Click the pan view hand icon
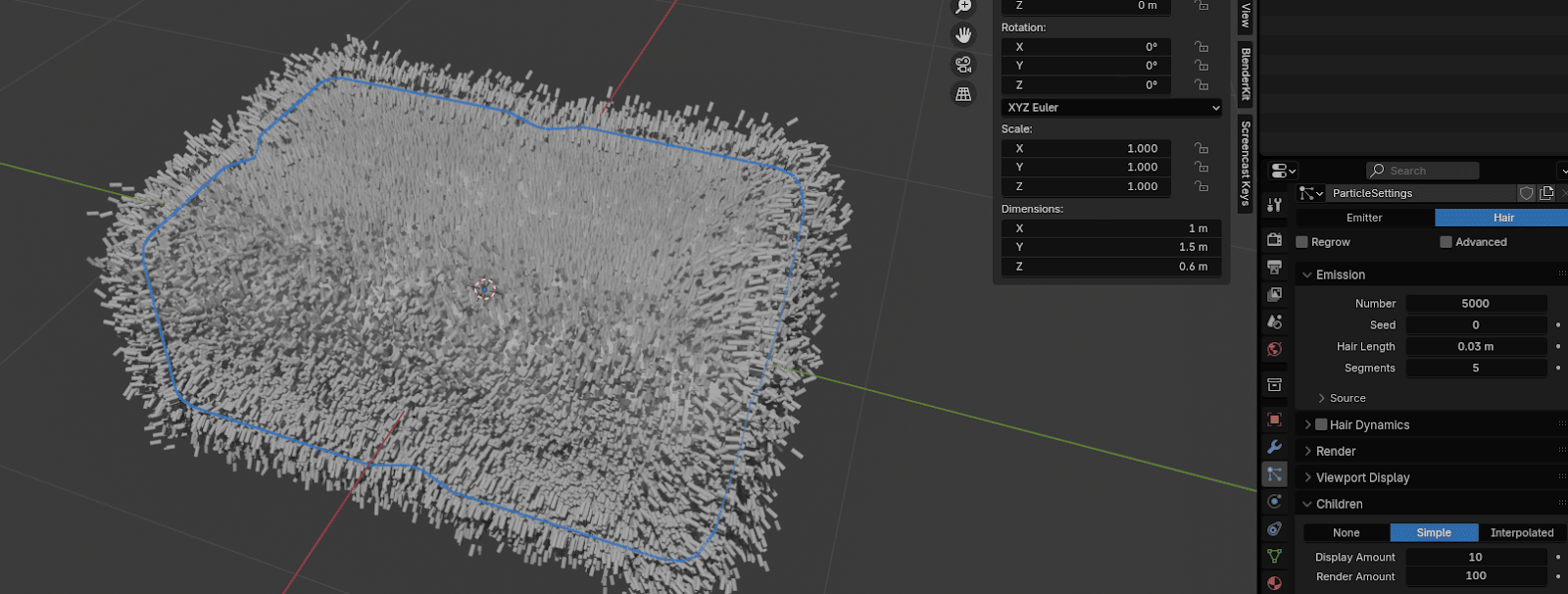This screenshot has width=1568, height=594. 963,35
